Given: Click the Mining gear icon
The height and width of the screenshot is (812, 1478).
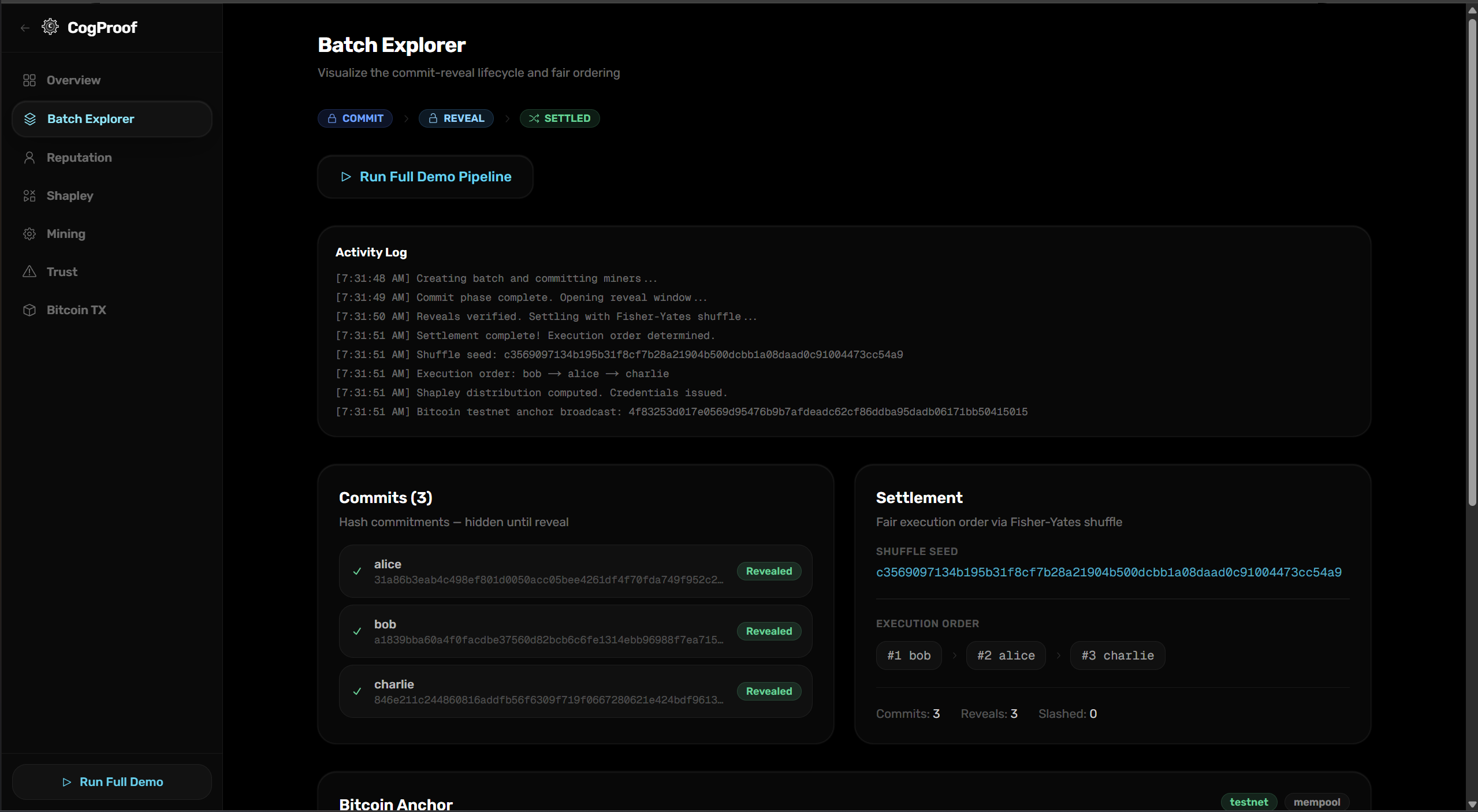Looking at the screenshot, I should (x=29, y=234).
